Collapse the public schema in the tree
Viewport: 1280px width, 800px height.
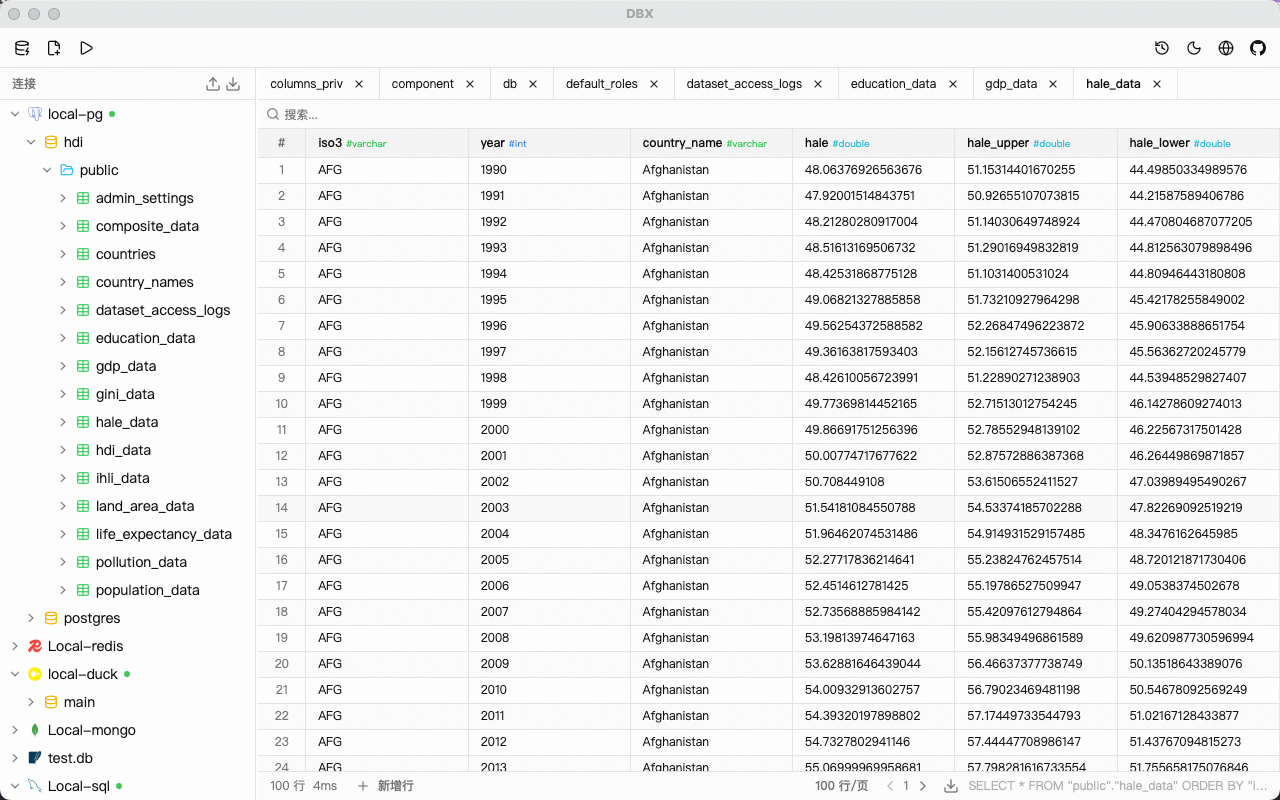pos(46,170)
